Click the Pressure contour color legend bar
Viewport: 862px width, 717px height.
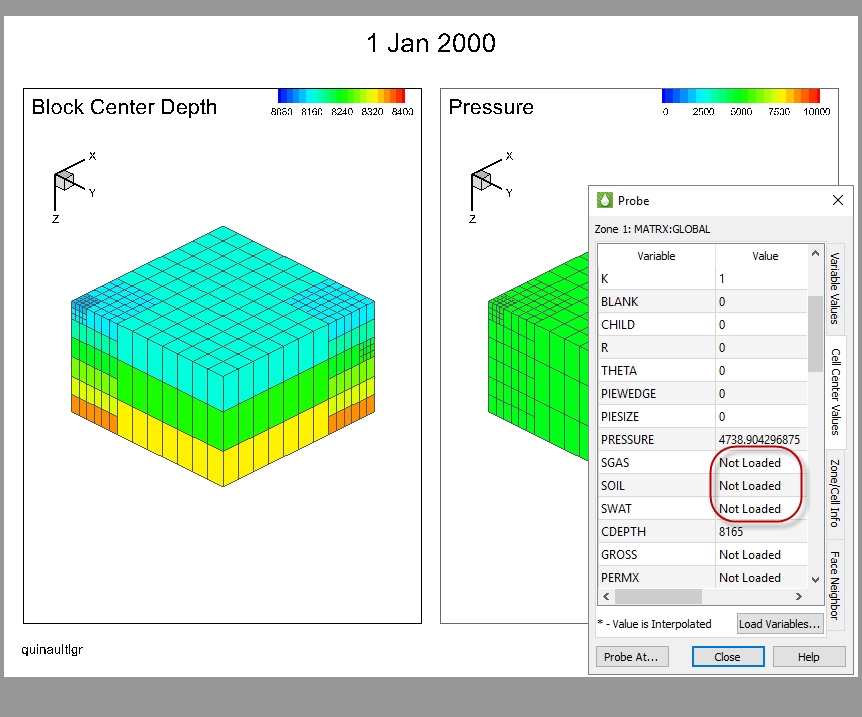[740, 96]
